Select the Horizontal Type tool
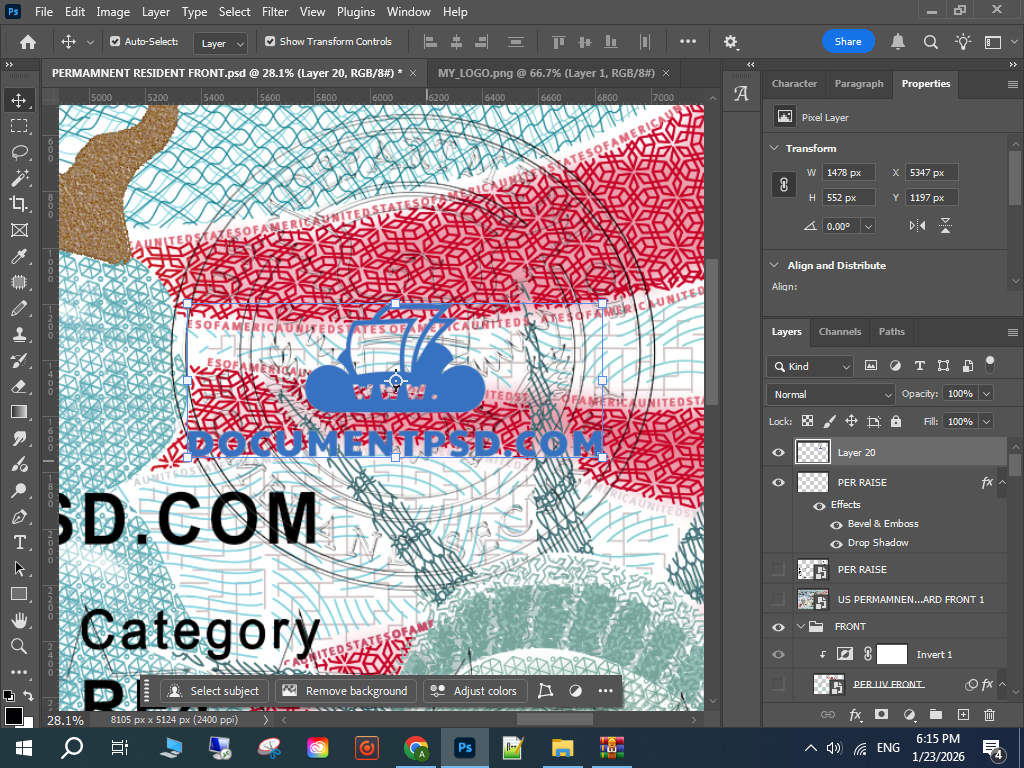 [x=19, y=542]
